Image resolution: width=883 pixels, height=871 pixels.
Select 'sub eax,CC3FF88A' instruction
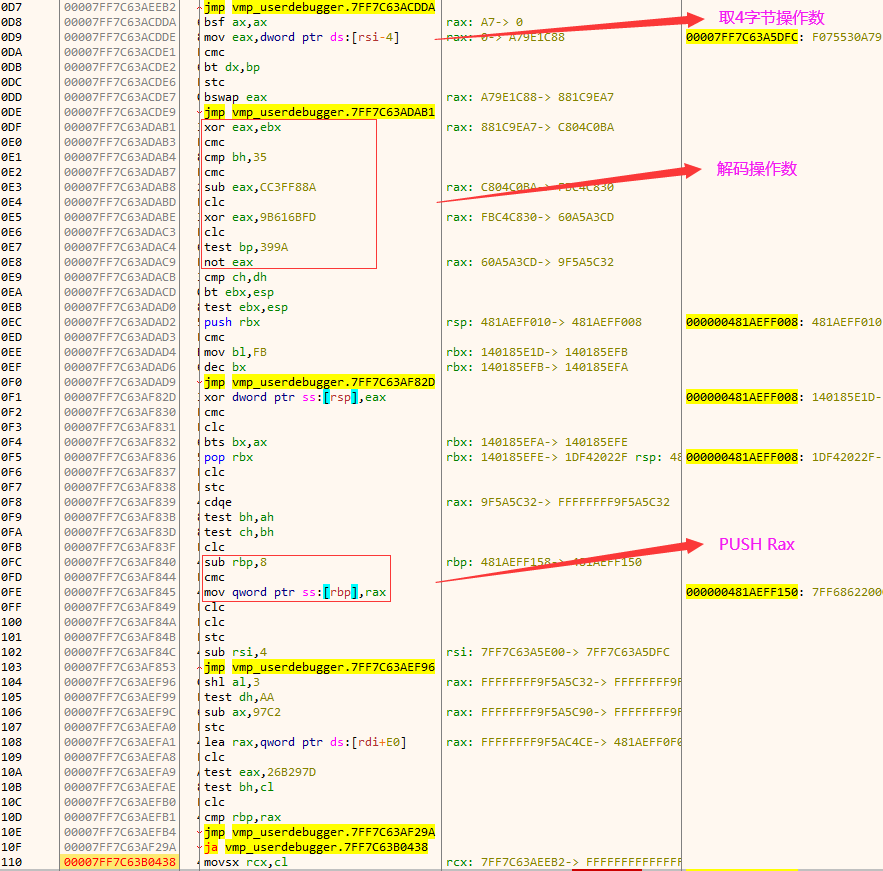tap(260, 187)
